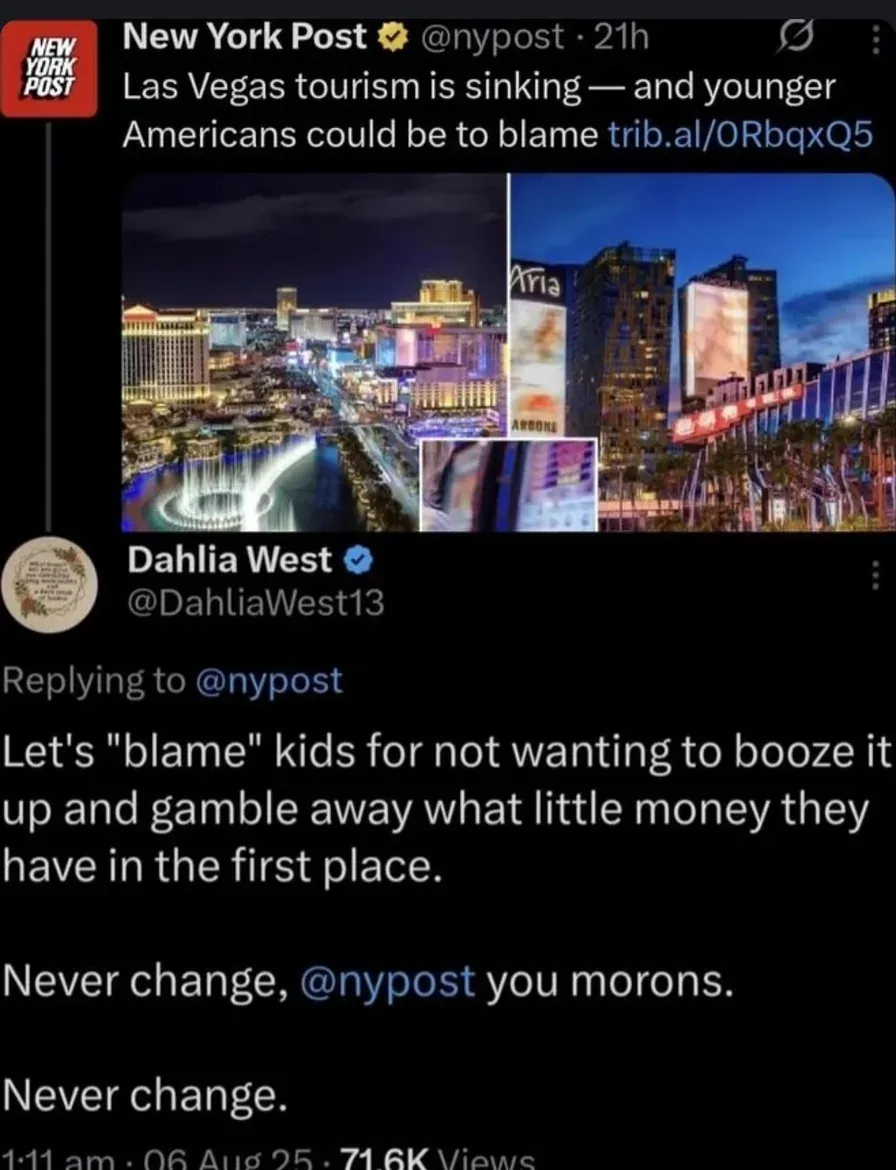The height and width of the screenshot is (1170, 896).
Task: Click the @nypost handle in the tweet header
Action: click(493, 37)
